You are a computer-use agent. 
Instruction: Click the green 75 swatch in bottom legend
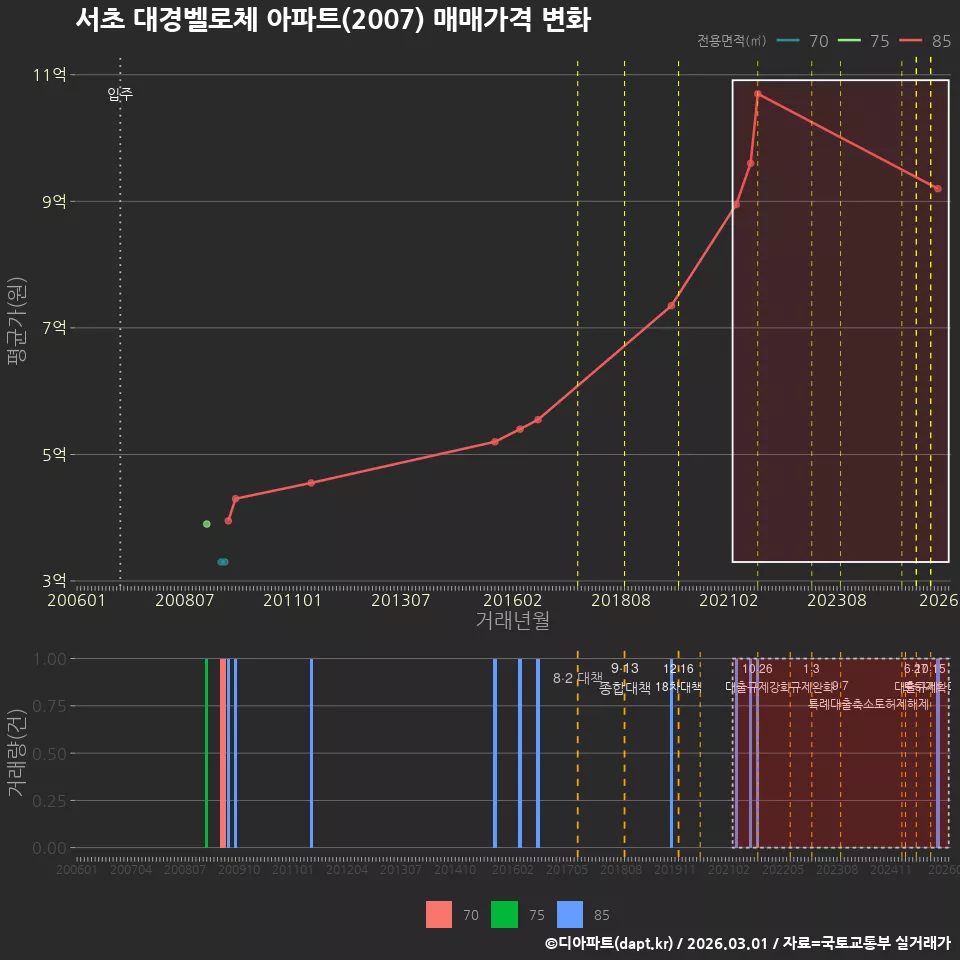coord(504,914)
